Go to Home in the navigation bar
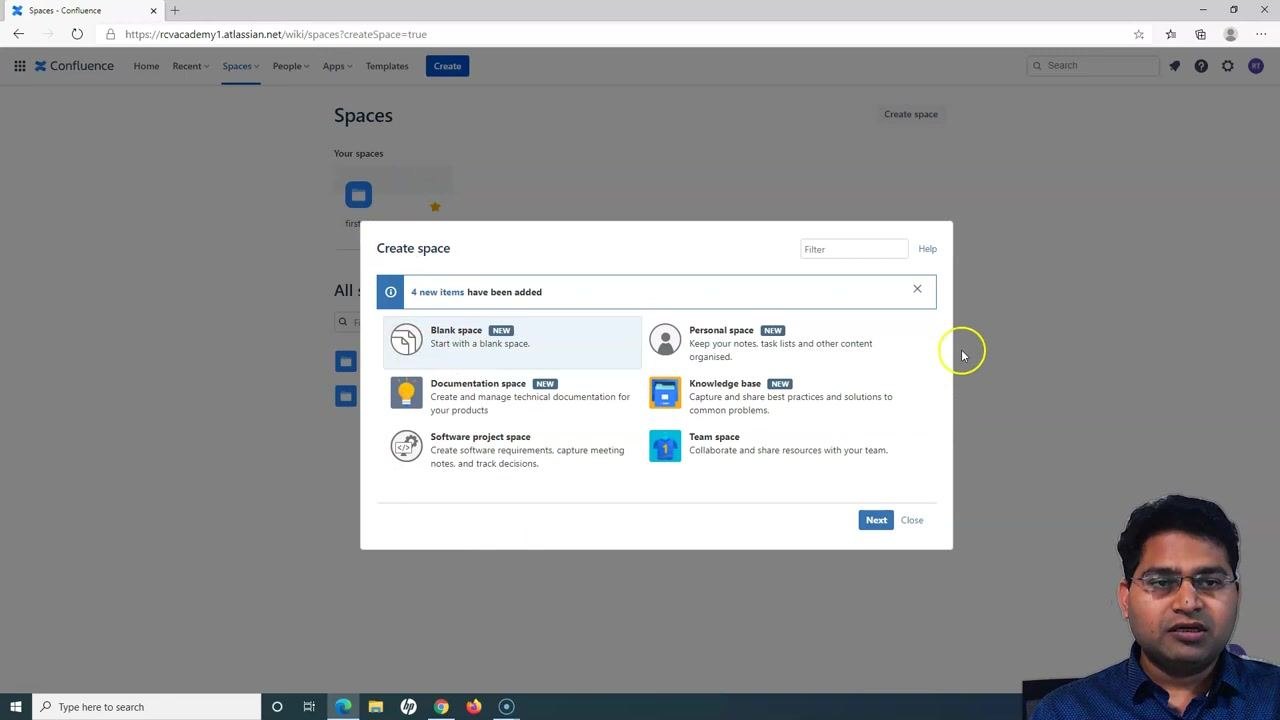The width and height of the screenshot is (1280, 720). tap(146, 66)
